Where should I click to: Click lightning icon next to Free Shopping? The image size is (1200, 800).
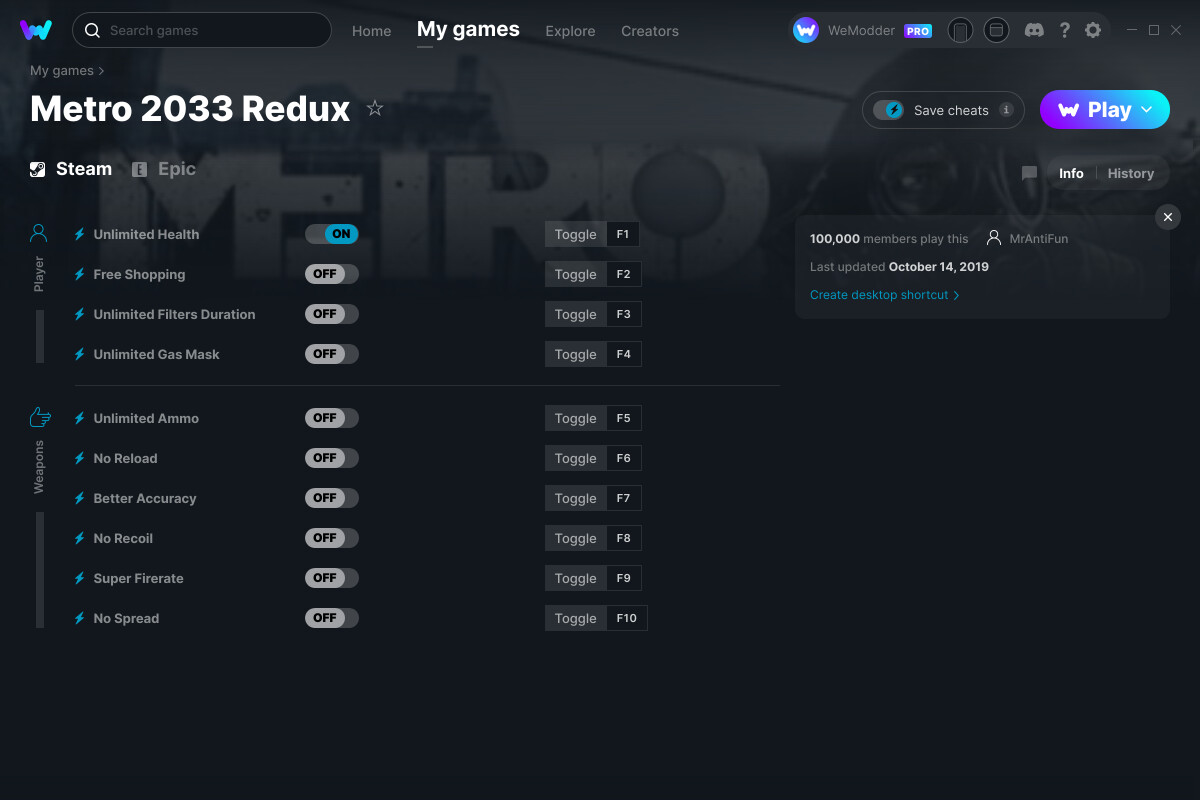(80, 274)
